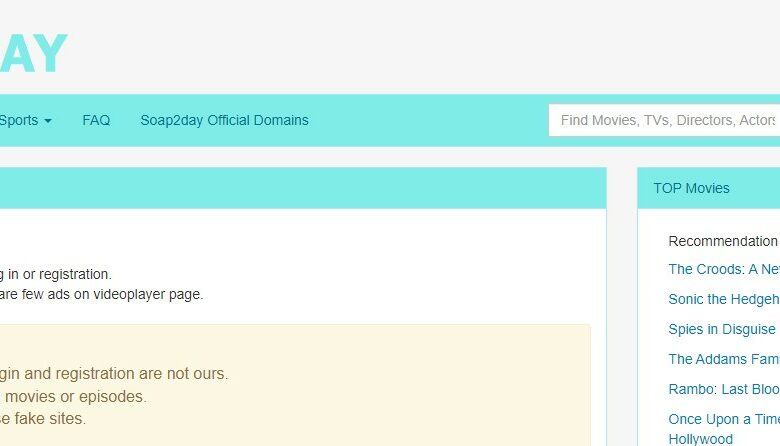Screen dimensions: 780x446
Task: Click text 'few ads on videoplayer page'
Action: 112,294
